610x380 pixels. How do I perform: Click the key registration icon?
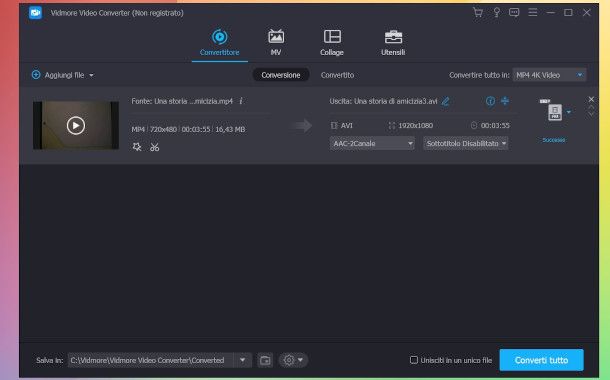(x=496, y=12)
